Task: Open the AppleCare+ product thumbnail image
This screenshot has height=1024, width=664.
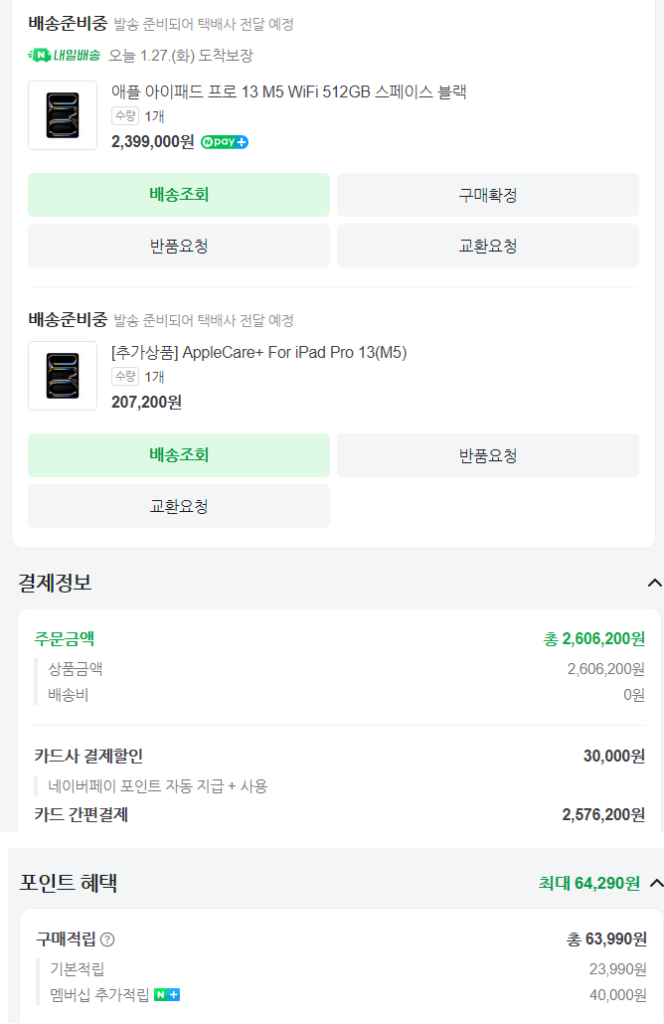Action: tap(62, 376)
